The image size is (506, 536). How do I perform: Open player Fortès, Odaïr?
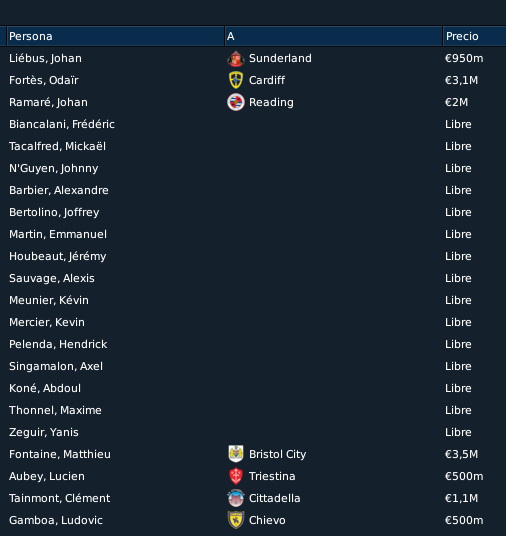44,80
